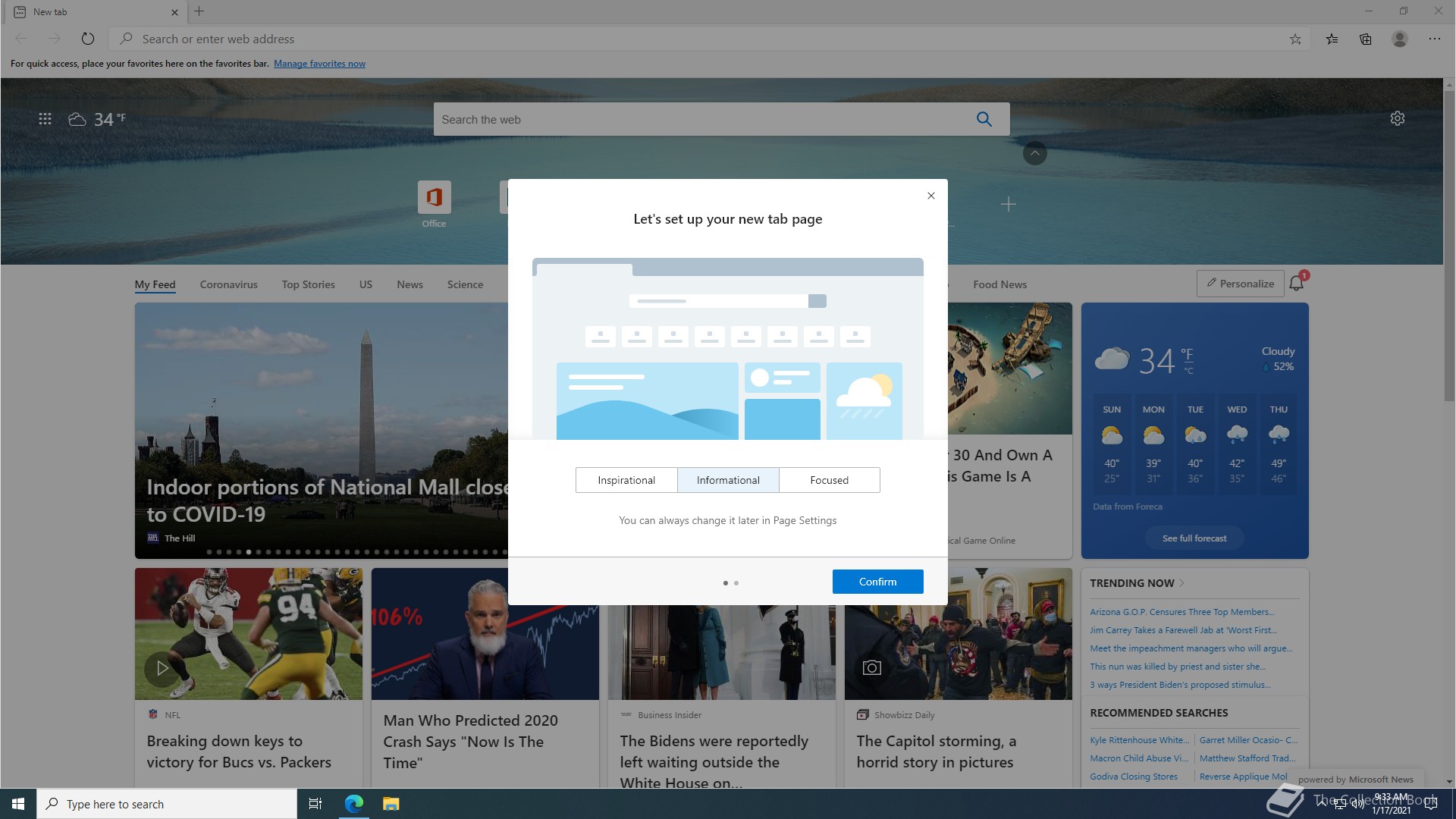Screen dimensions: 1456x819
Task: Open the Collections icon in toolbar
Action: (1366, 39)
